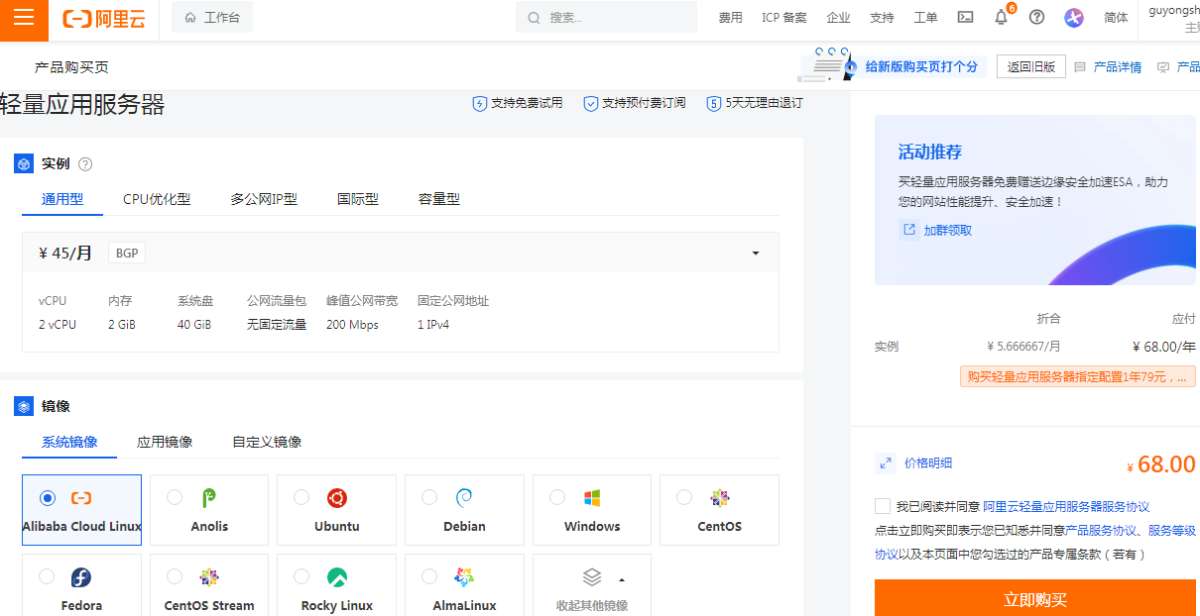The width and height of the screenshot is (1200, 616).
Task: Open the 简体 language selector
Action: (1116, 17)
